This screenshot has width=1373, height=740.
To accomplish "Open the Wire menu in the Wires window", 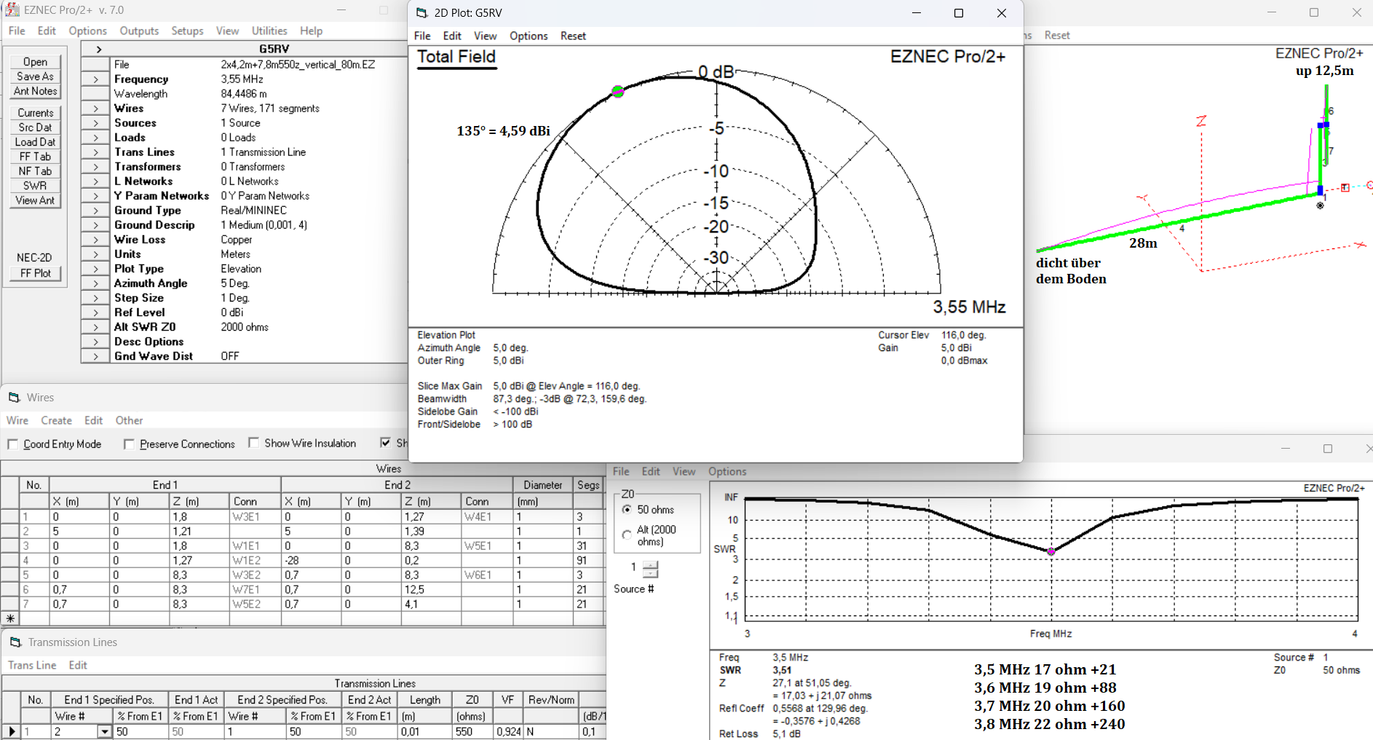I will [x=17, y=421].
